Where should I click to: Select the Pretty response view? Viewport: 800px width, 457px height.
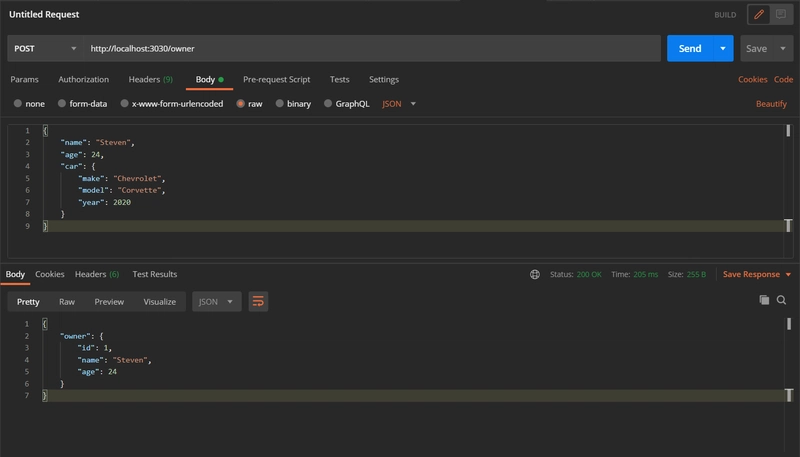pyautogui.click(x=28, y=301)
